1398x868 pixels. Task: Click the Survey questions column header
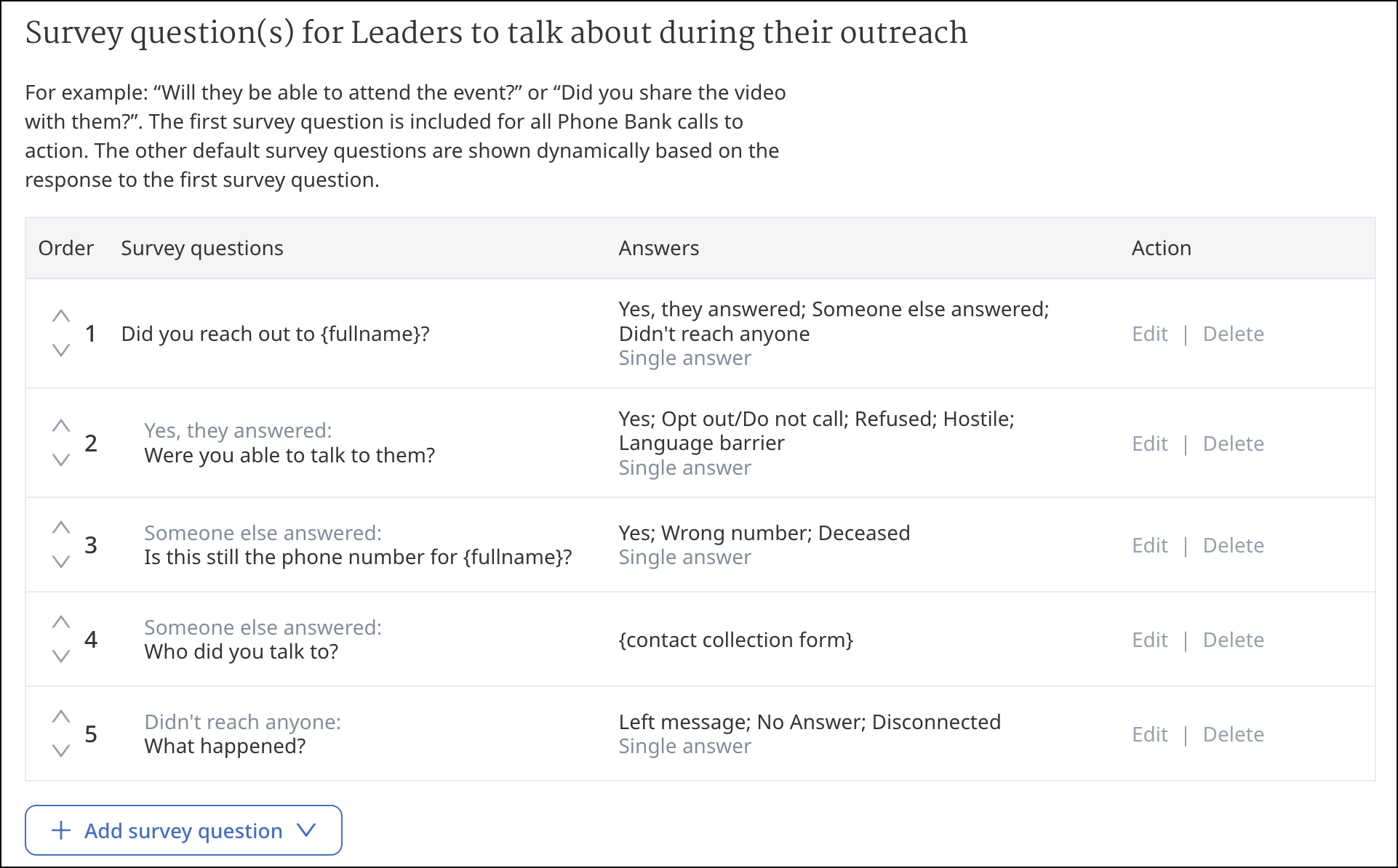202,248
